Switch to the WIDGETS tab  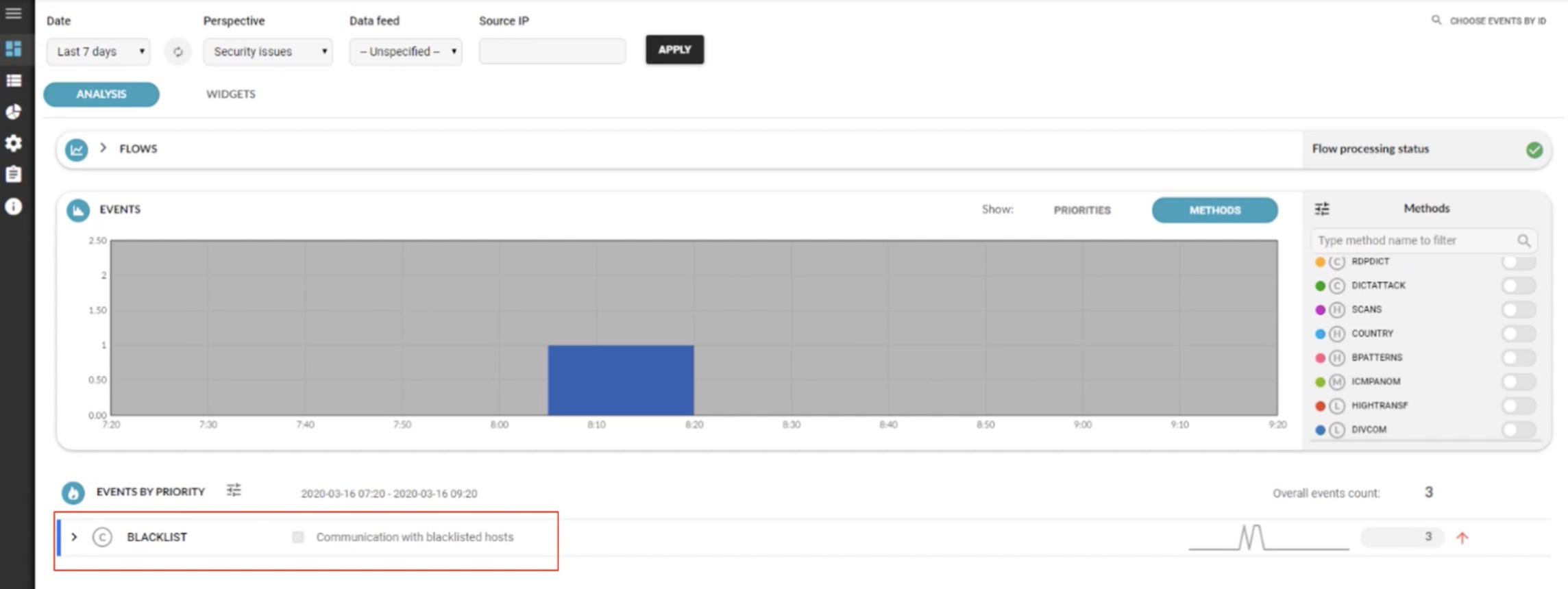pos(230,95)
